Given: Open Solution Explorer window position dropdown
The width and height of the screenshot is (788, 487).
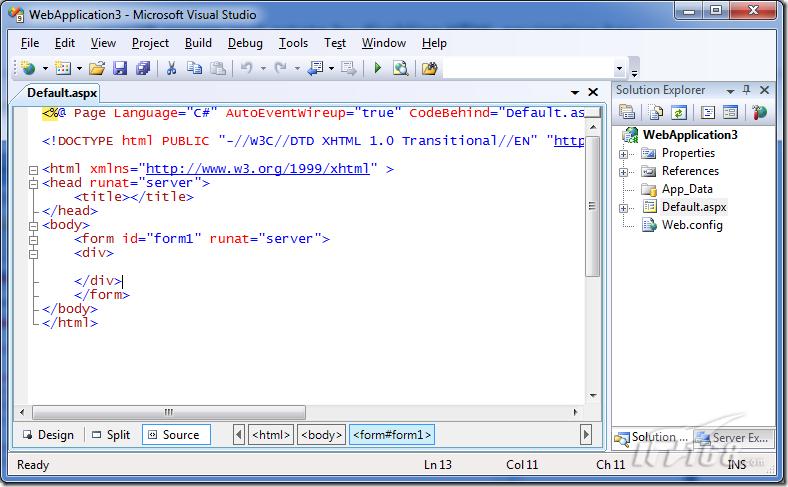Looking at the screenshot, I should point(730,91).
